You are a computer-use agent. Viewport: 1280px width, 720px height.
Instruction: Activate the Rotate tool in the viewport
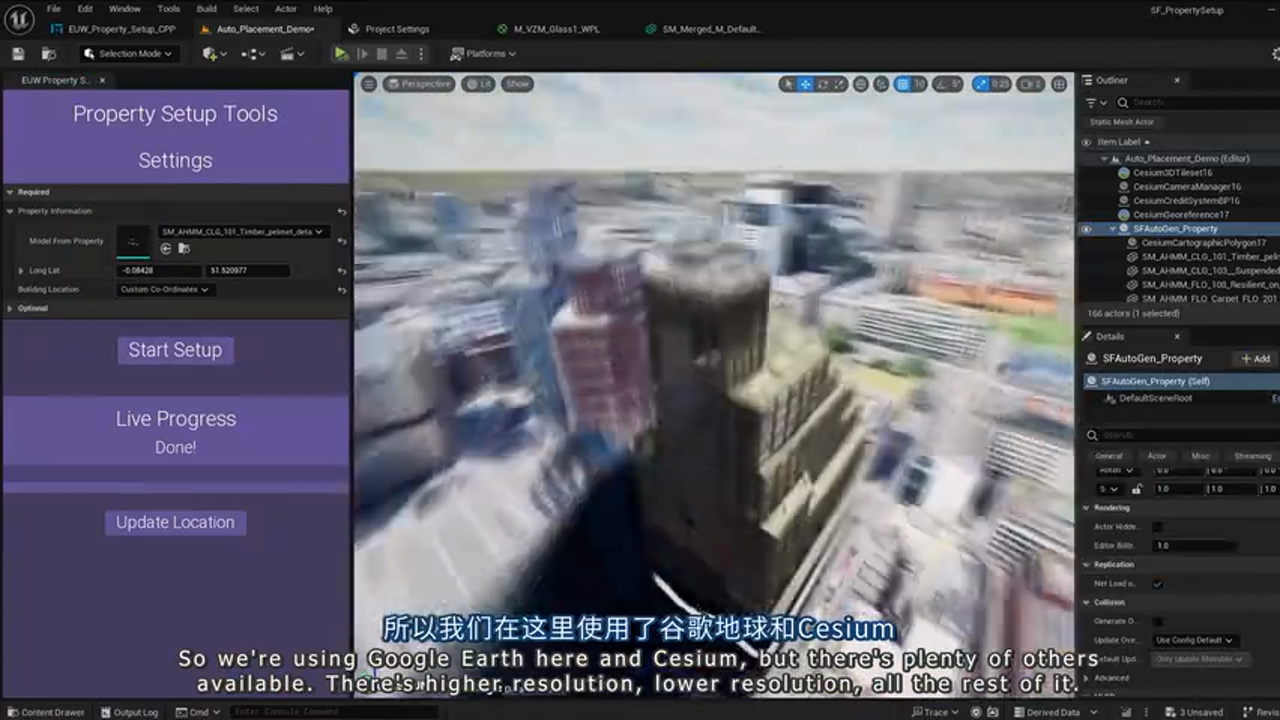[x=824, y=84]
